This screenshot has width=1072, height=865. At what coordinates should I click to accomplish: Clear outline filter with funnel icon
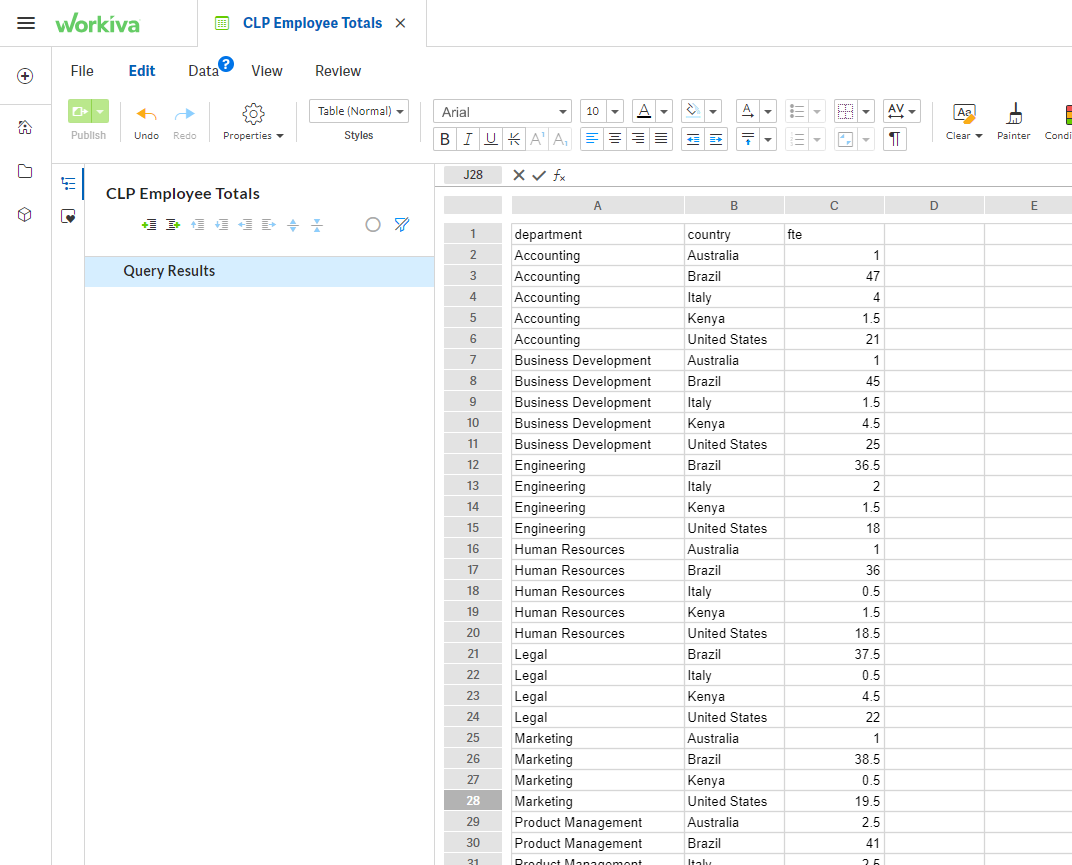402,224
